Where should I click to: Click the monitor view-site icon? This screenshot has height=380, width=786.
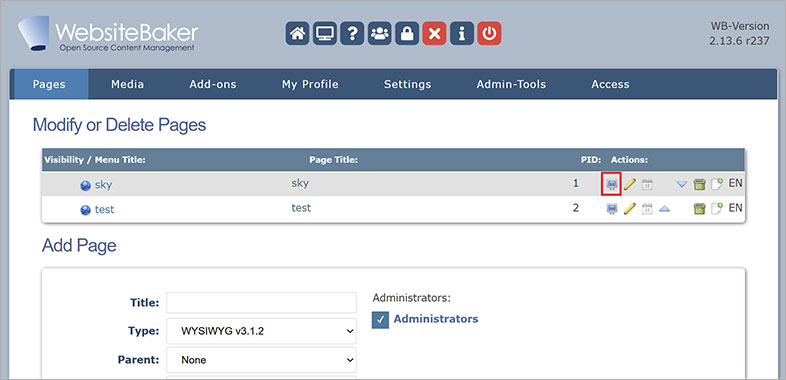pos(325,34)
